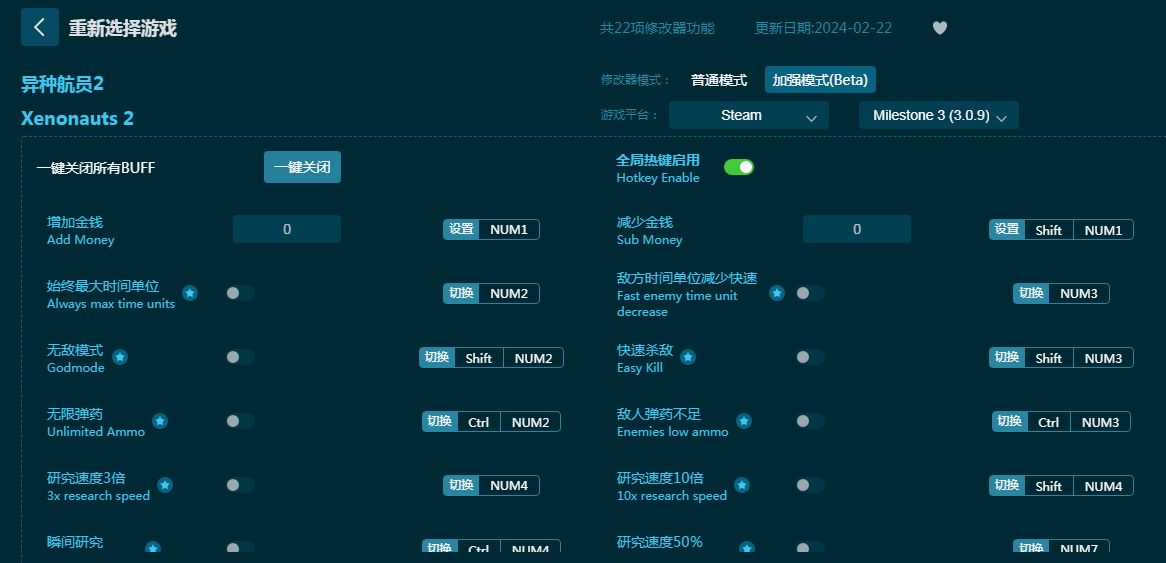
Task: Click star icon beside Easy Kill
Action: [688, 357]
